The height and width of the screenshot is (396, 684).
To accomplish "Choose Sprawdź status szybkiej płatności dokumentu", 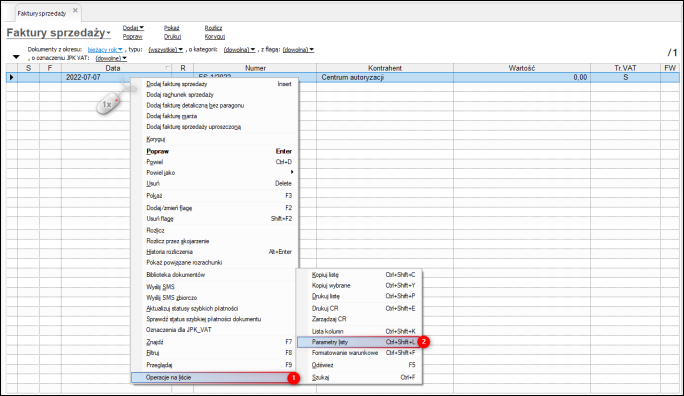I will coord(215,319).
